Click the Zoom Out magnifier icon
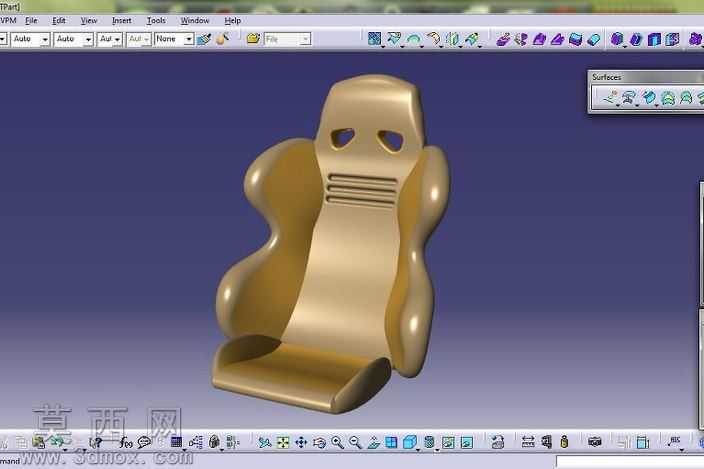Image resolution: width=704 pixels, height=469 pixels. [x=355, y=443]
